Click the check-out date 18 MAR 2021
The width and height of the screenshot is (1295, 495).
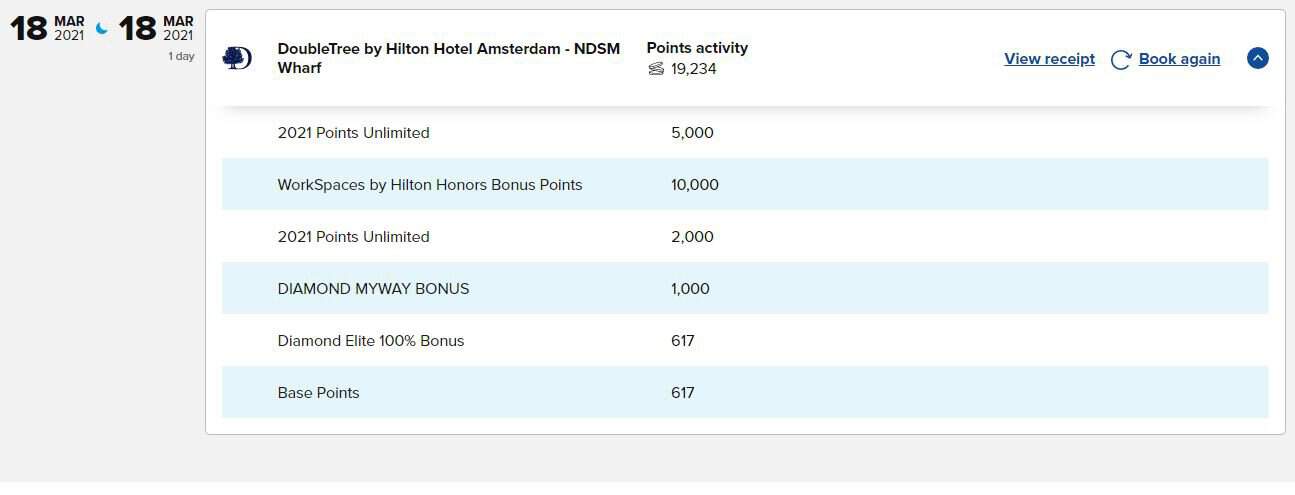(x=156, y=28)
